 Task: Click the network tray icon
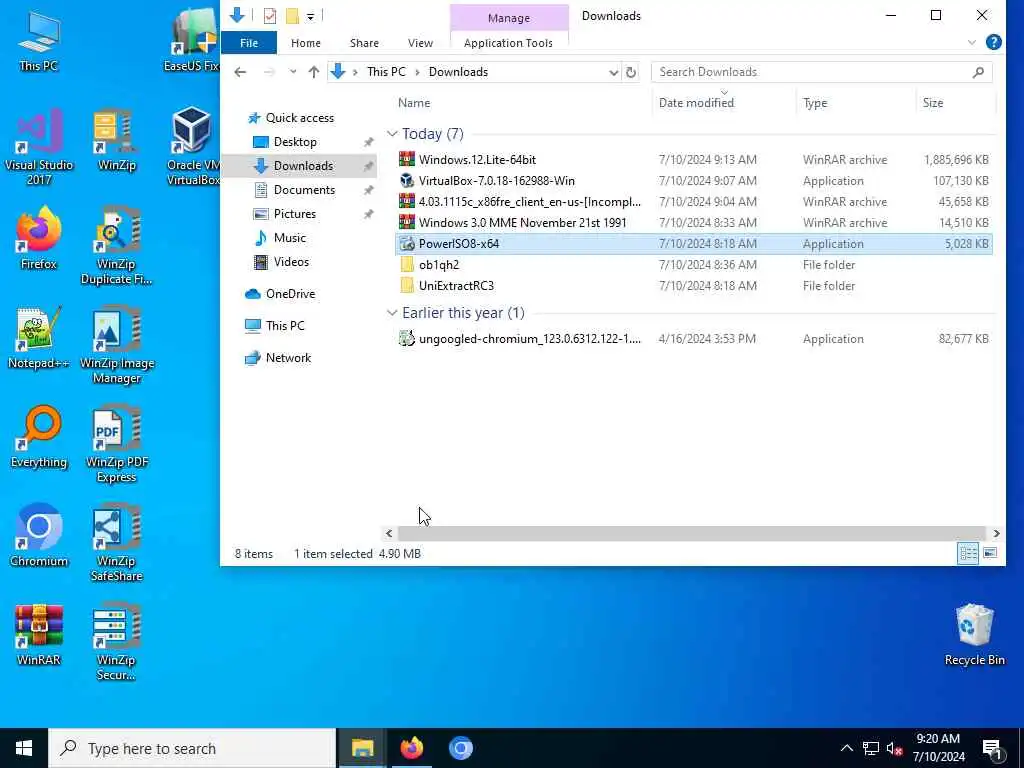tap(870, 748)
